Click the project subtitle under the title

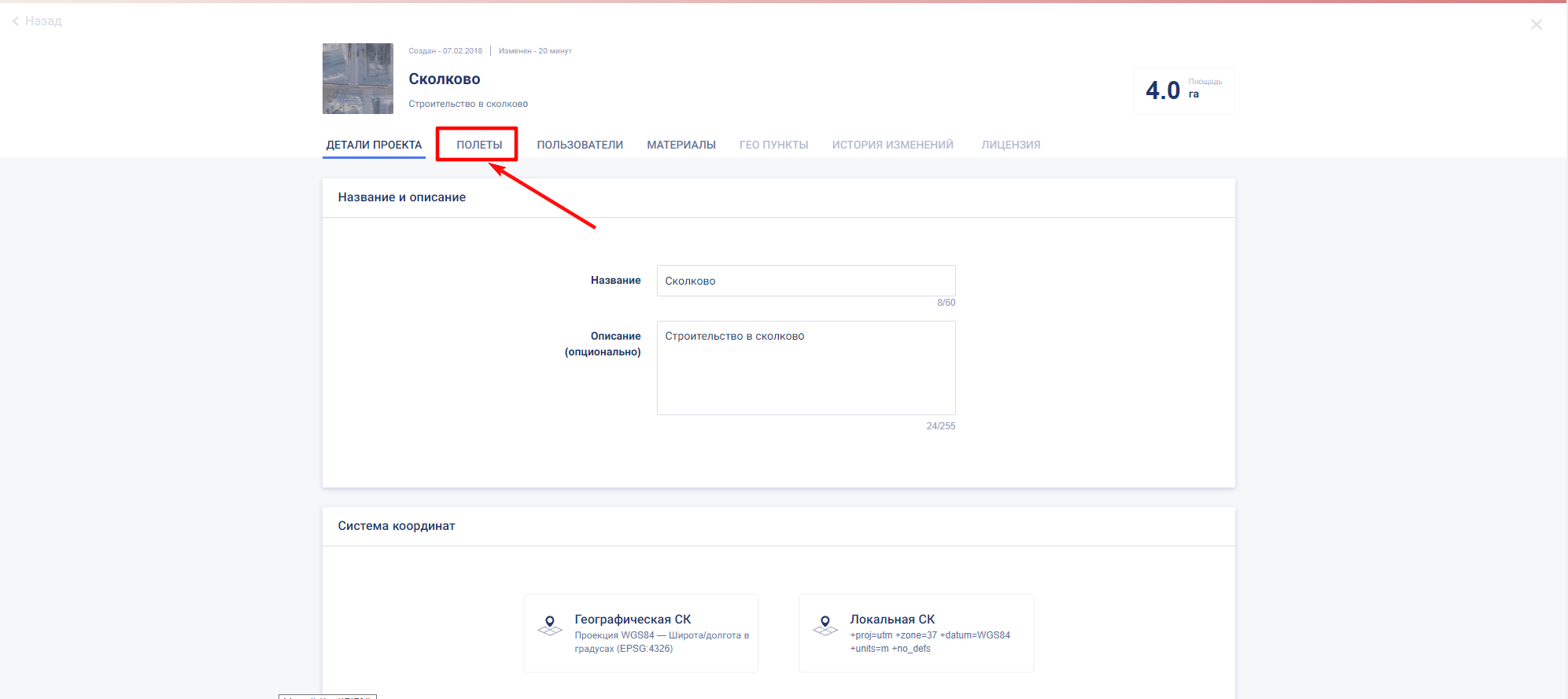click(467, 104)
